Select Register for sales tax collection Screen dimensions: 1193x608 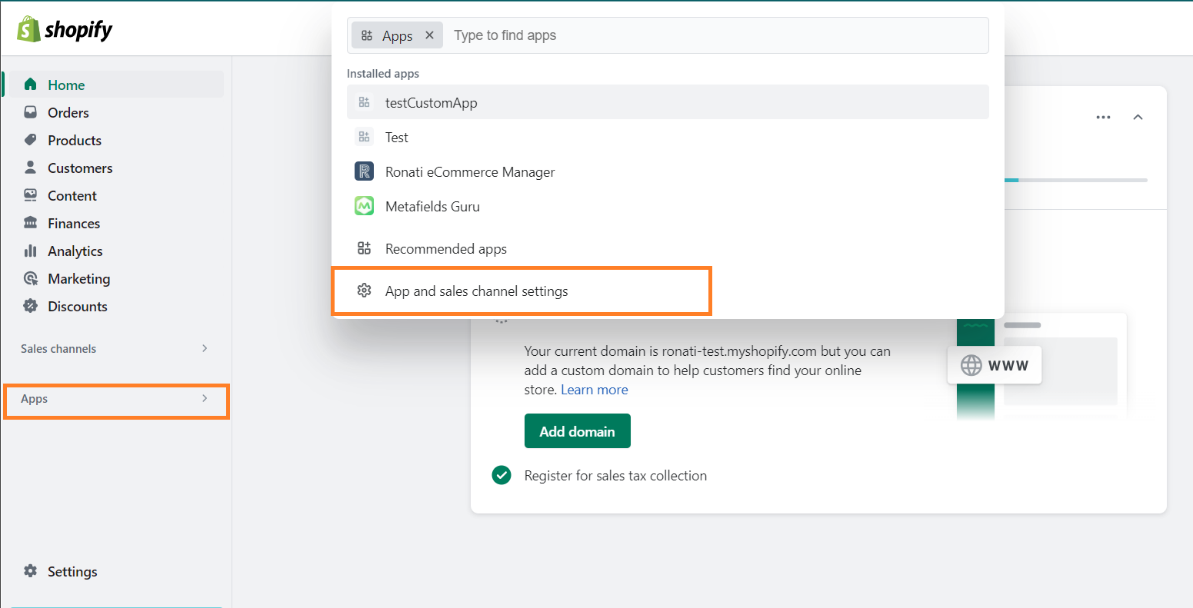point(616,476)
